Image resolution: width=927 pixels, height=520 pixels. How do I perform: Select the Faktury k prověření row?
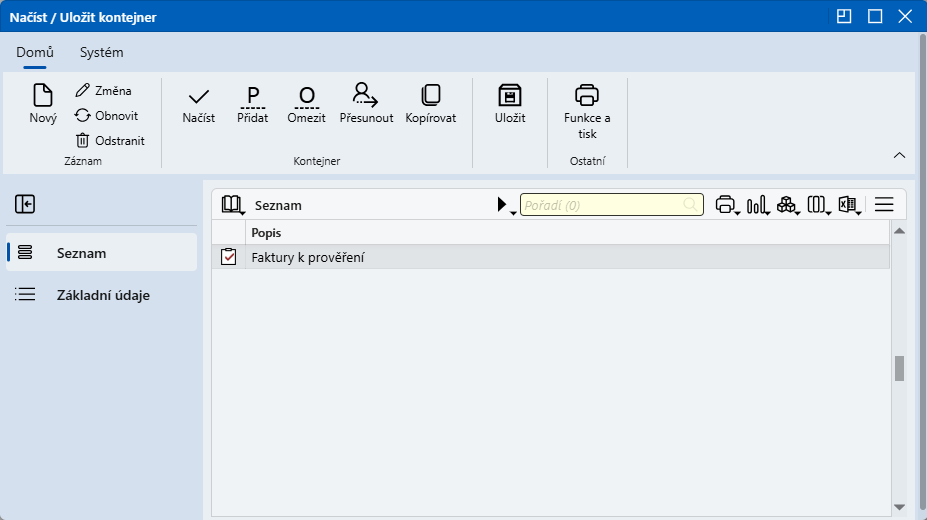click(x=550, y=257)
